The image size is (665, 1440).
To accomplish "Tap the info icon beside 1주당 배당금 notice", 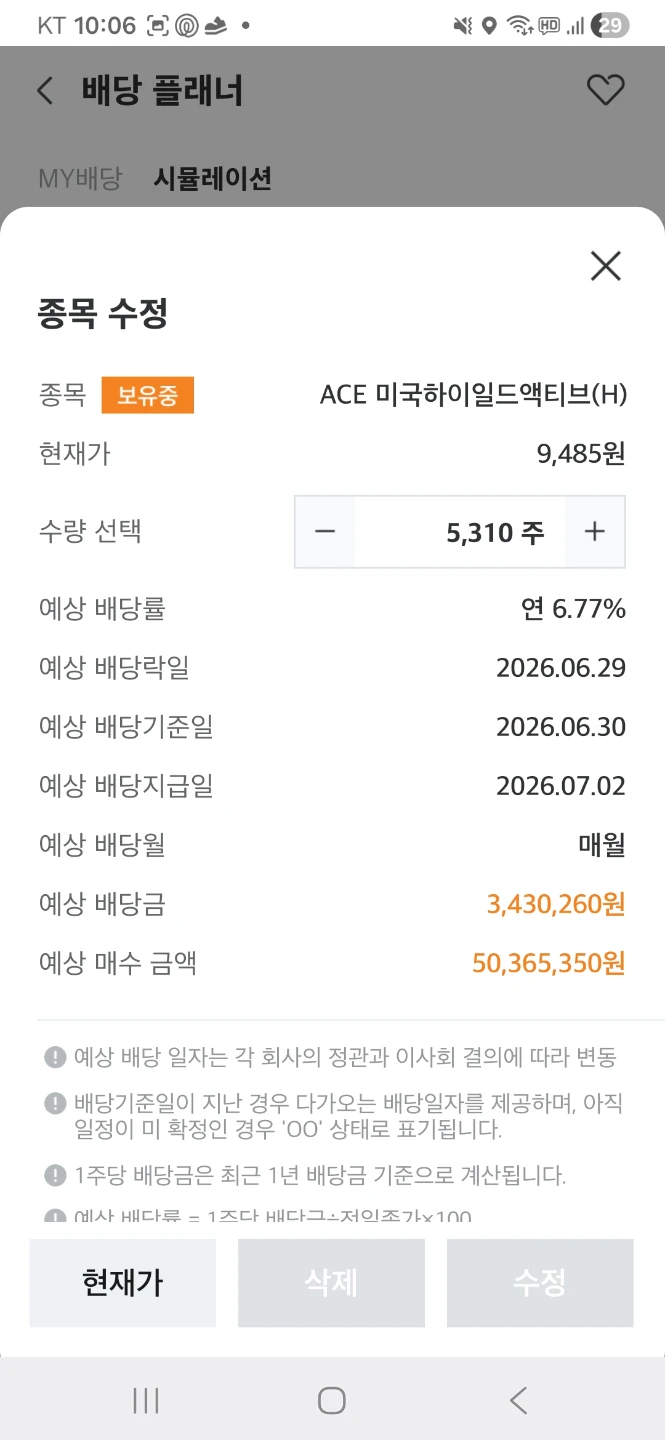I will tap(55, 1175).
